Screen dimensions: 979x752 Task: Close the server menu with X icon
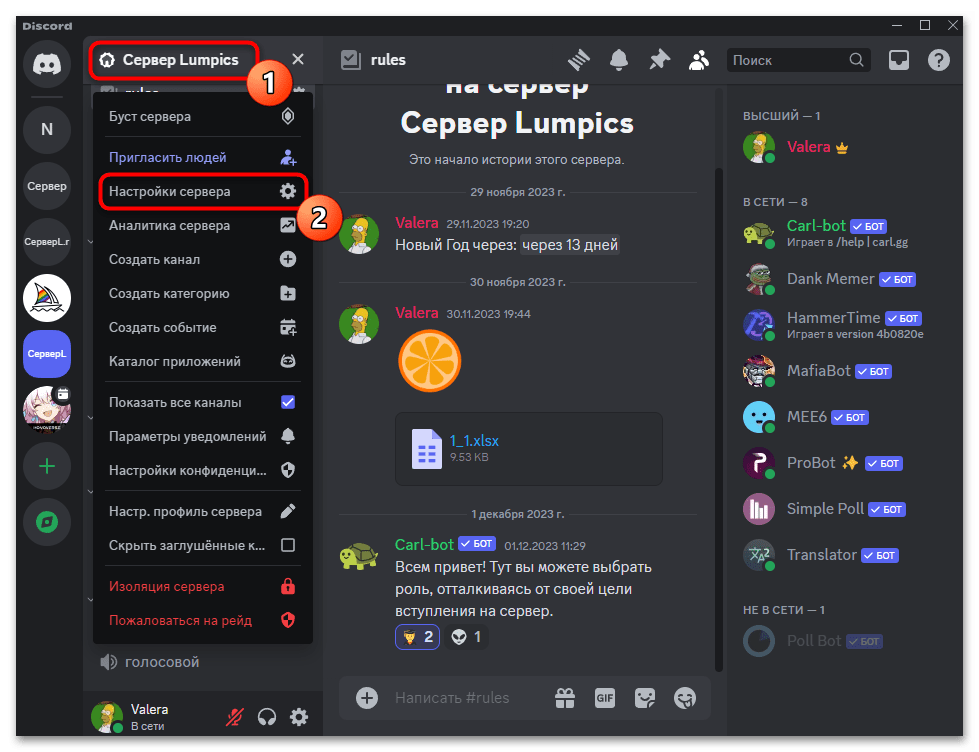click(298, 59)
